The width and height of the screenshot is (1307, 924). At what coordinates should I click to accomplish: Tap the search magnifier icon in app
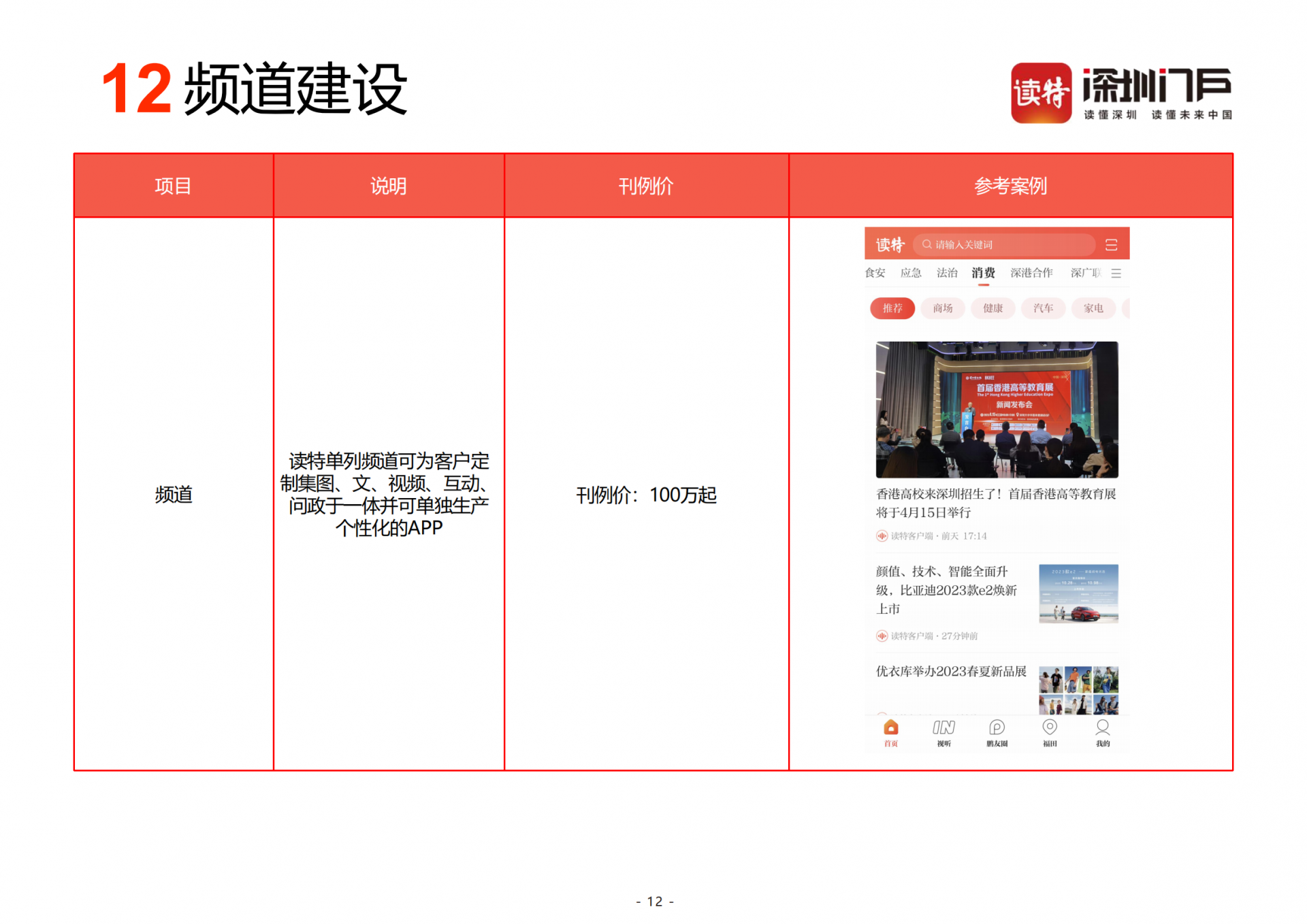(926, 244)
